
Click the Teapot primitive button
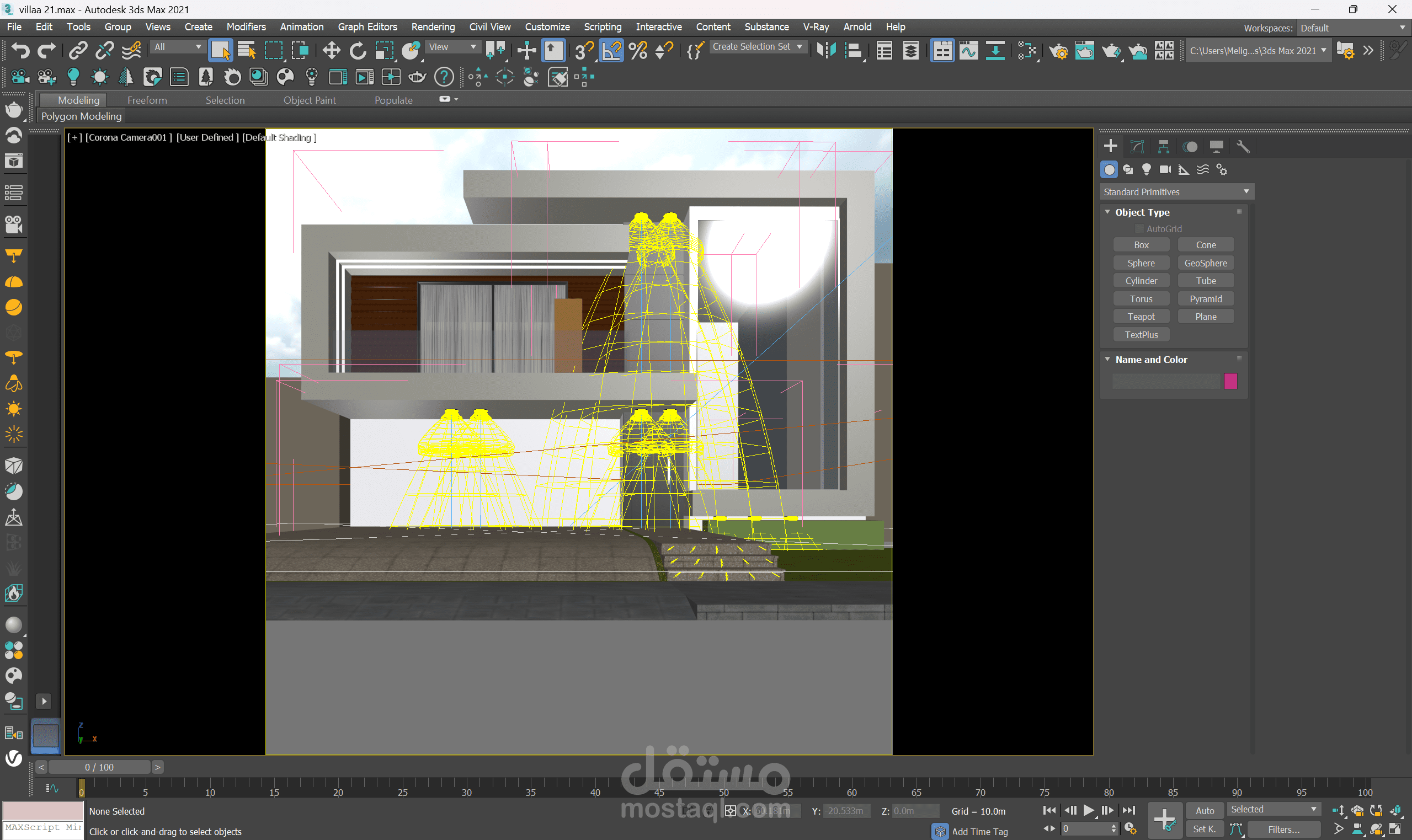coord(1141,317)
